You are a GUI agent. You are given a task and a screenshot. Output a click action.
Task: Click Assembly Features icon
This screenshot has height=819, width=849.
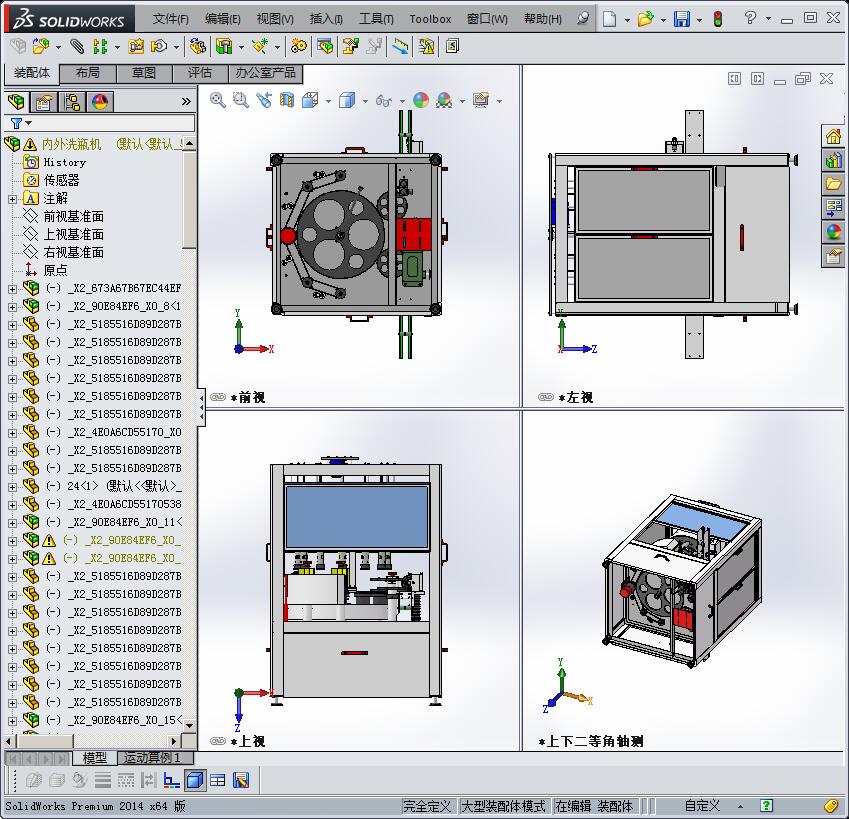coord(224,47)
